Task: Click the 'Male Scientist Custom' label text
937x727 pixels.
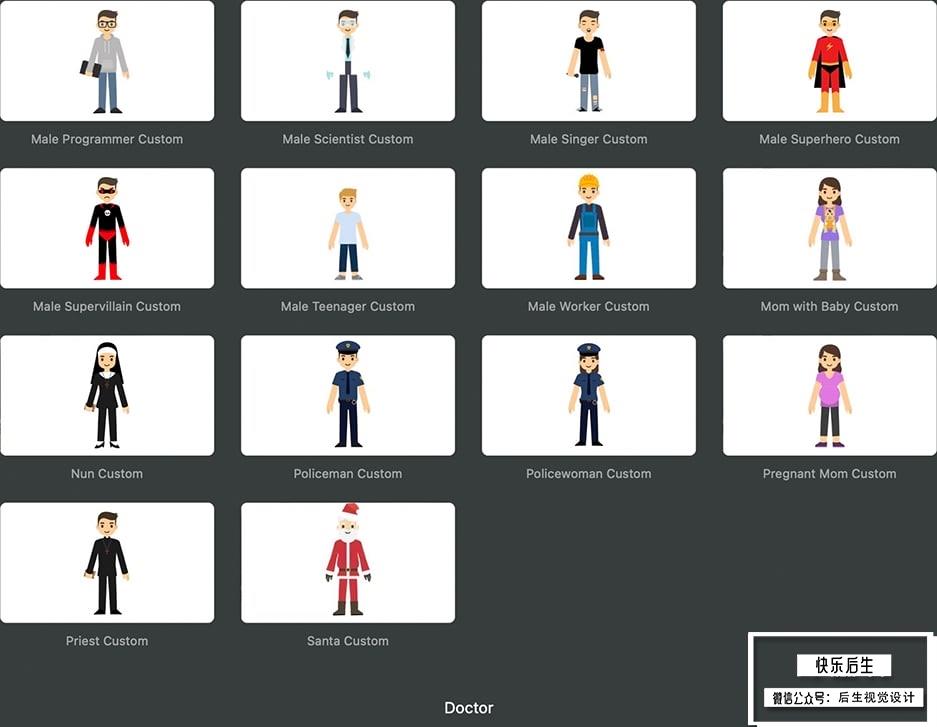Action: [x=348, y=139]
